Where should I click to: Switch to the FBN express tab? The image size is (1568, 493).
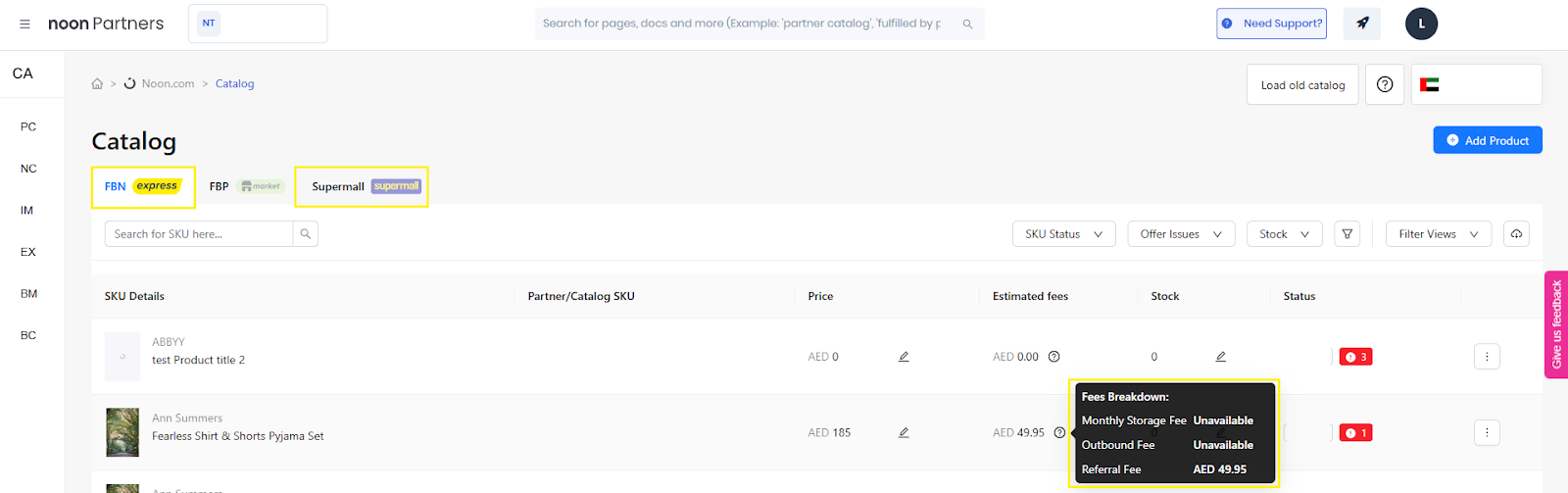(x=143, y=186)
